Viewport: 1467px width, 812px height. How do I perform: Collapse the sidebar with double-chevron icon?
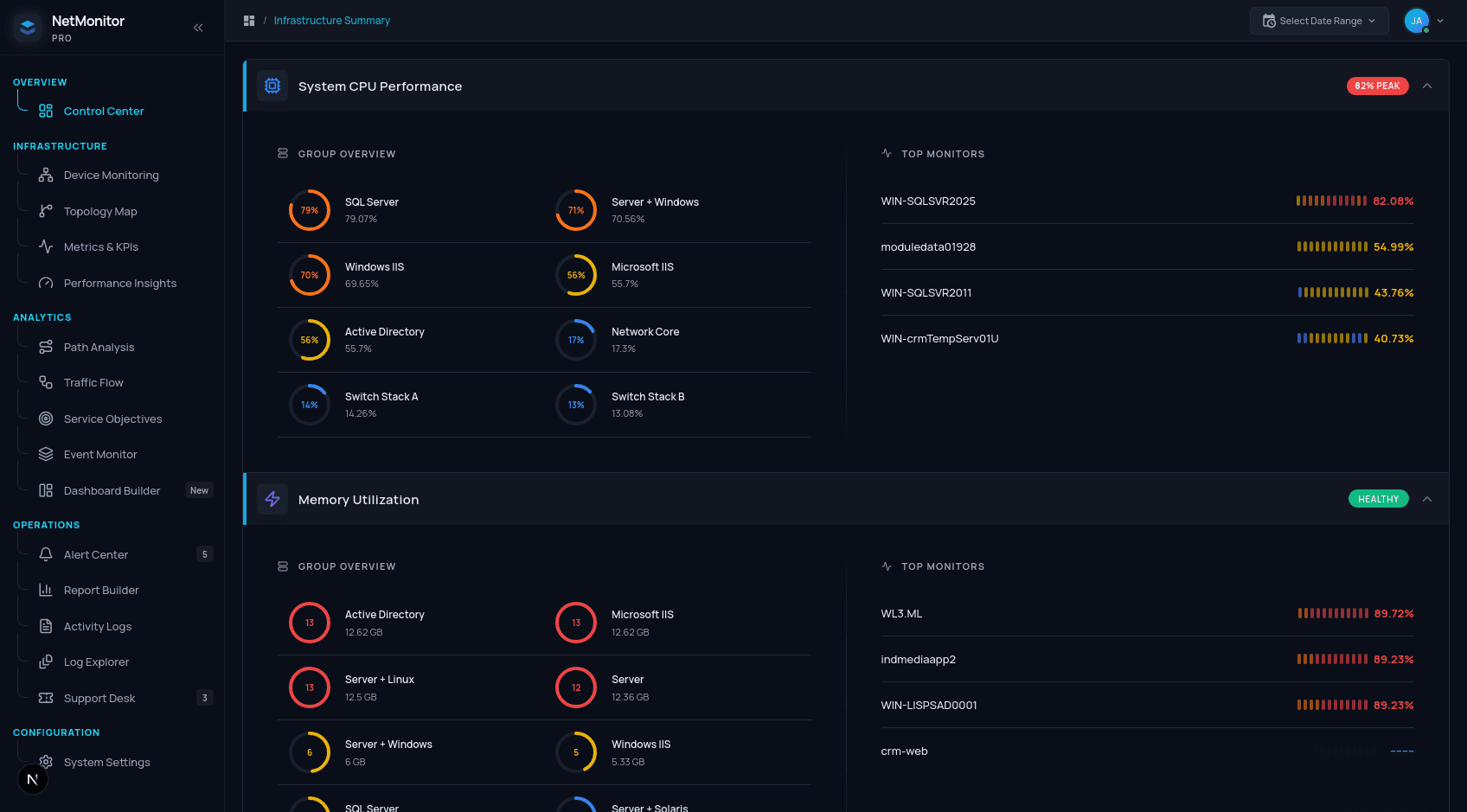(x=198, y=28)
